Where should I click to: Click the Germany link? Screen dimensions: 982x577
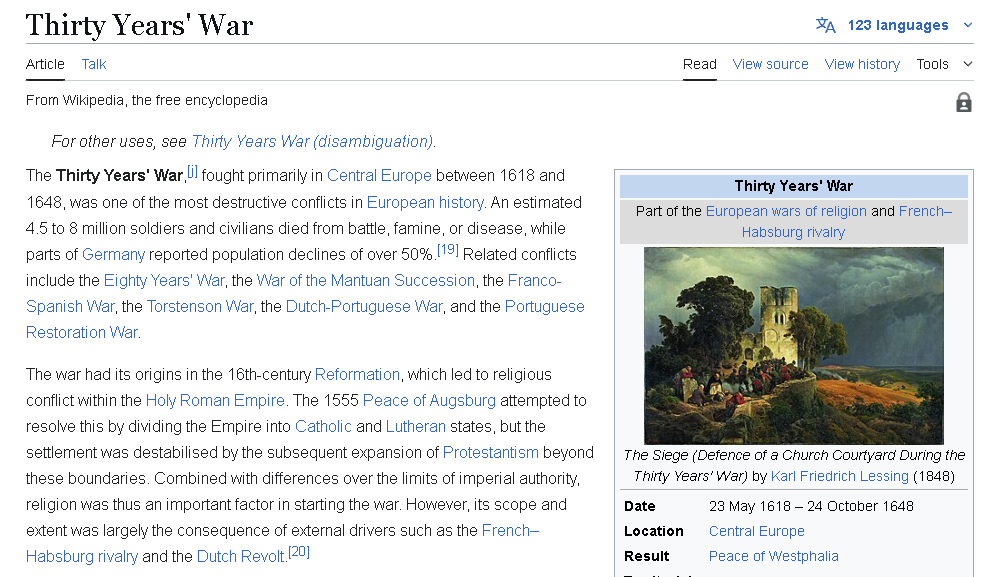[113, 254]
